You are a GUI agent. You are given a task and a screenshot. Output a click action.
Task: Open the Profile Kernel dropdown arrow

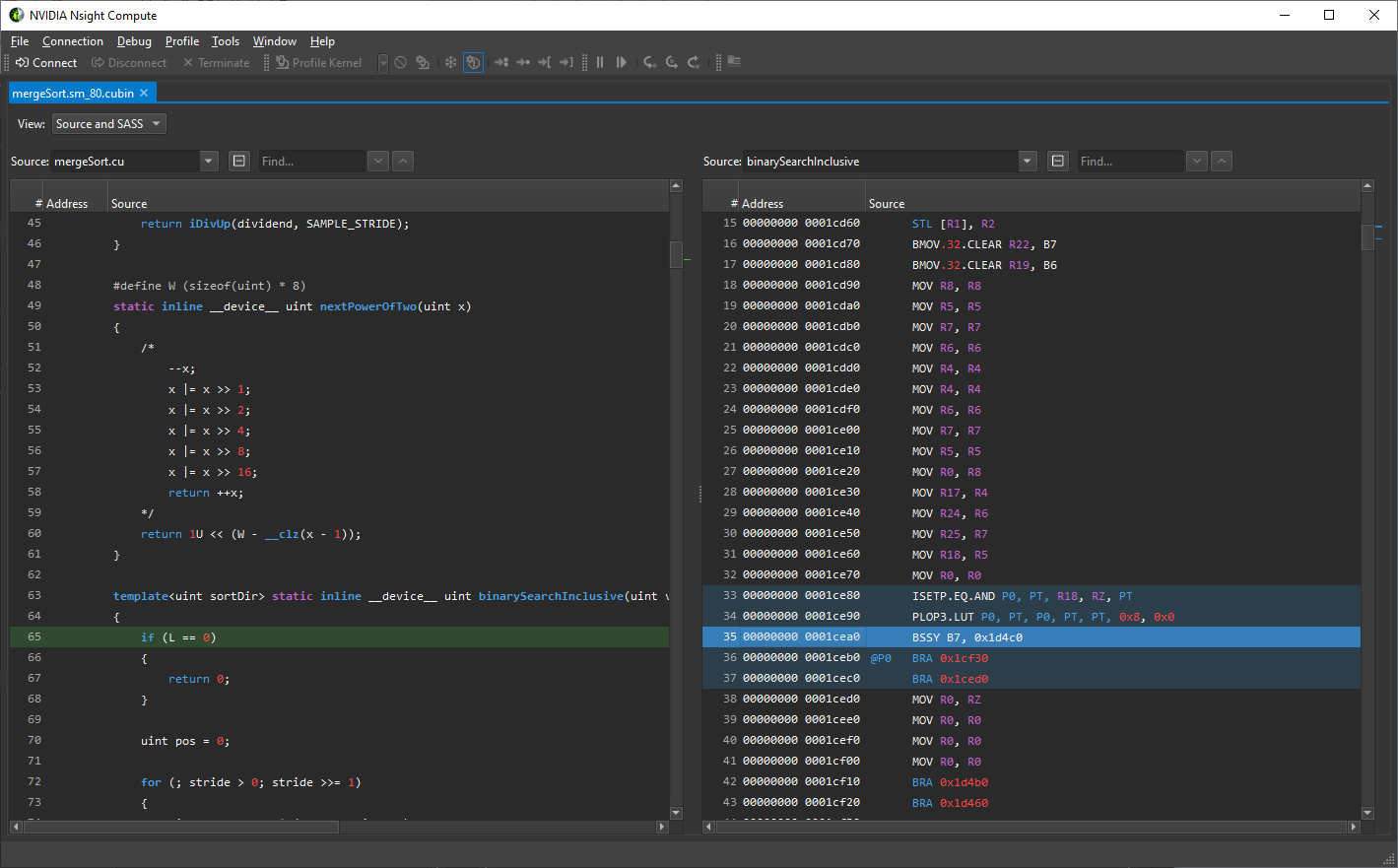click(383, 62)
